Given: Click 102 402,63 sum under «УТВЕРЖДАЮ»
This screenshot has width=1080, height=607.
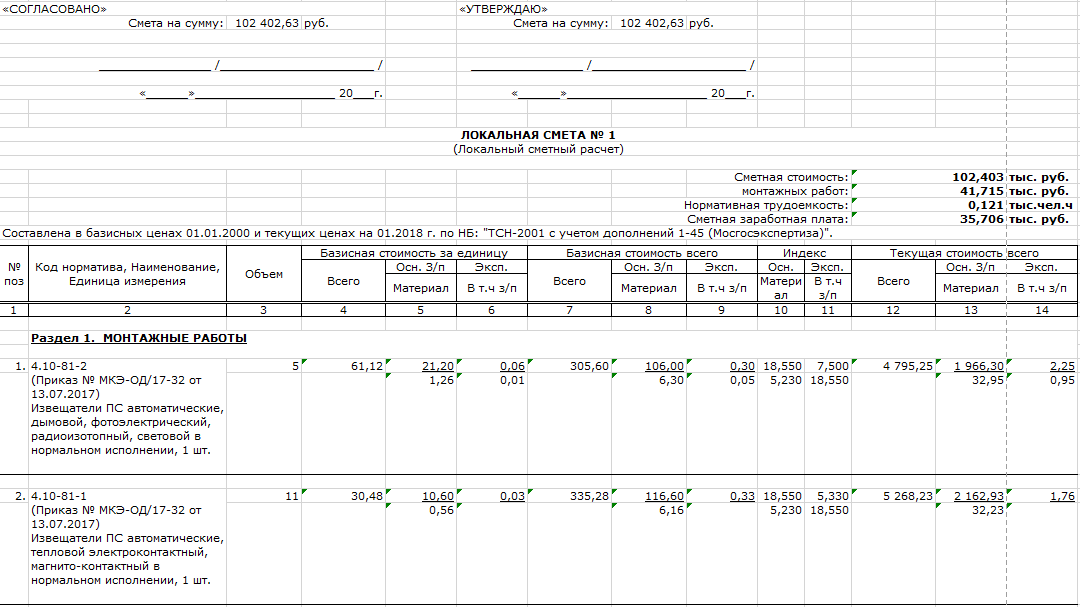Looking at the screenshot, I should (x=652, y=23).
